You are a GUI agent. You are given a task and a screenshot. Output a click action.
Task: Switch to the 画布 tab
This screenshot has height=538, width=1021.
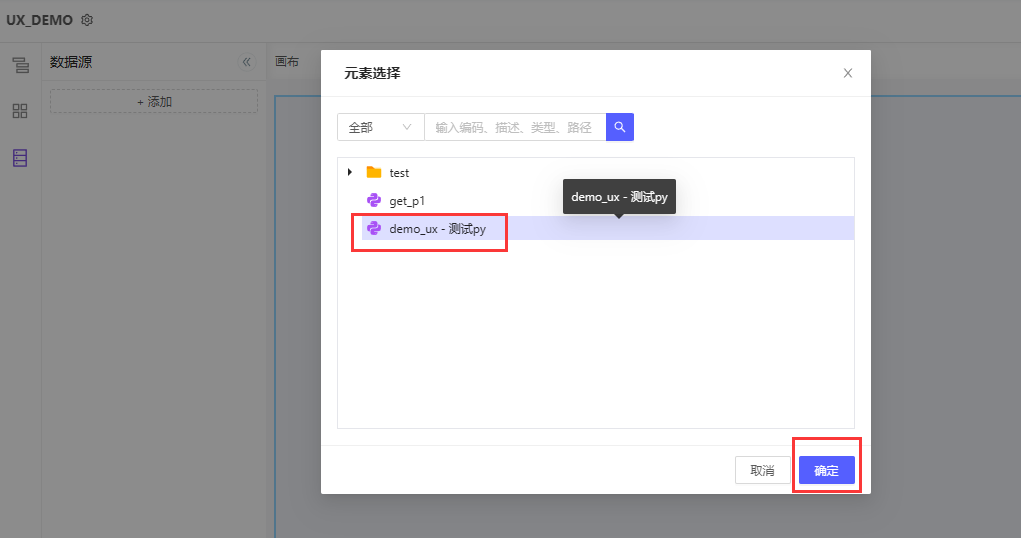click(x=287, y=62)
